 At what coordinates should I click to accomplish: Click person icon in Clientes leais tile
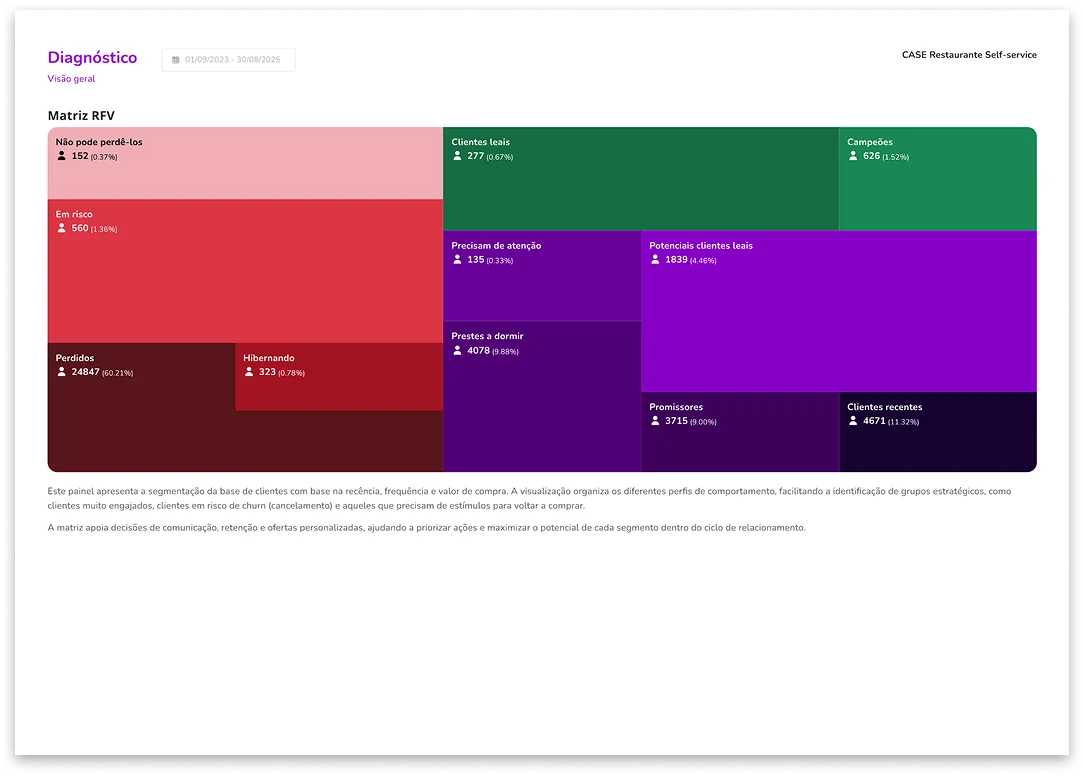pyautogui.click(x=457, y=156)
